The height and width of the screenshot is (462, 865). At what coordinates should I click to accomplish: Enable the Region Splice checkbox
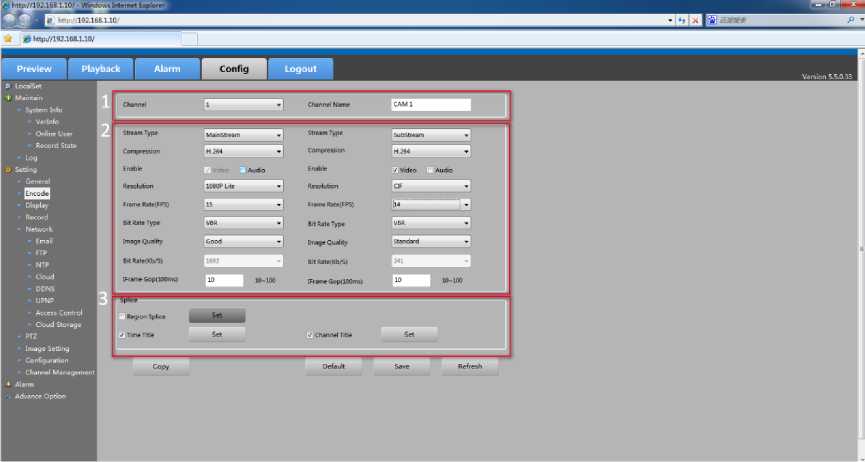pos(123,317)
